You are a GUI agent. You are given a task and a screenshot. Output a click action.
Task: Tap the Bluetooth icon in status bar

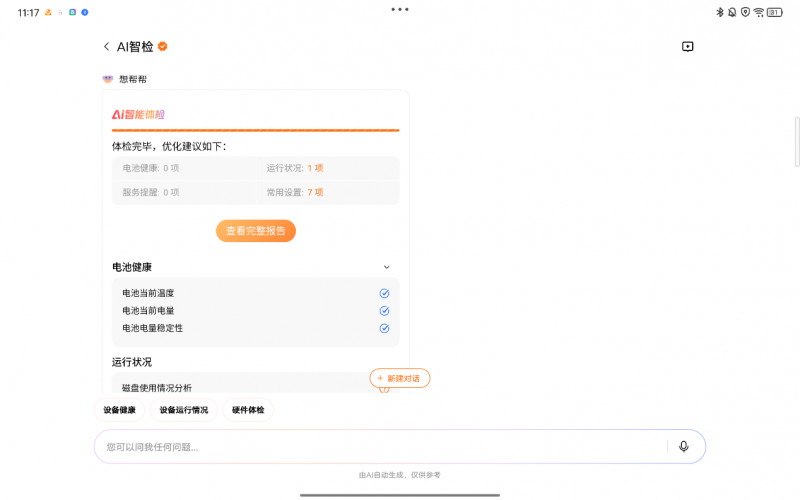pos(719,12)
